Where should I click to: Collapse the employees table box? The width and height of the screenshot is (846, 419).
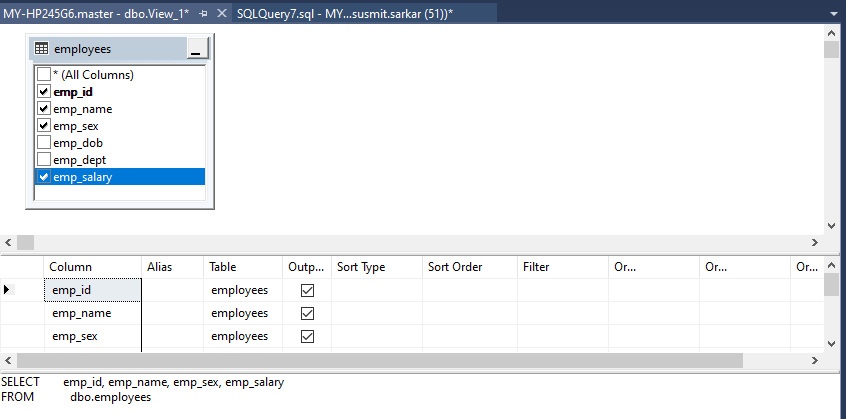196,49
